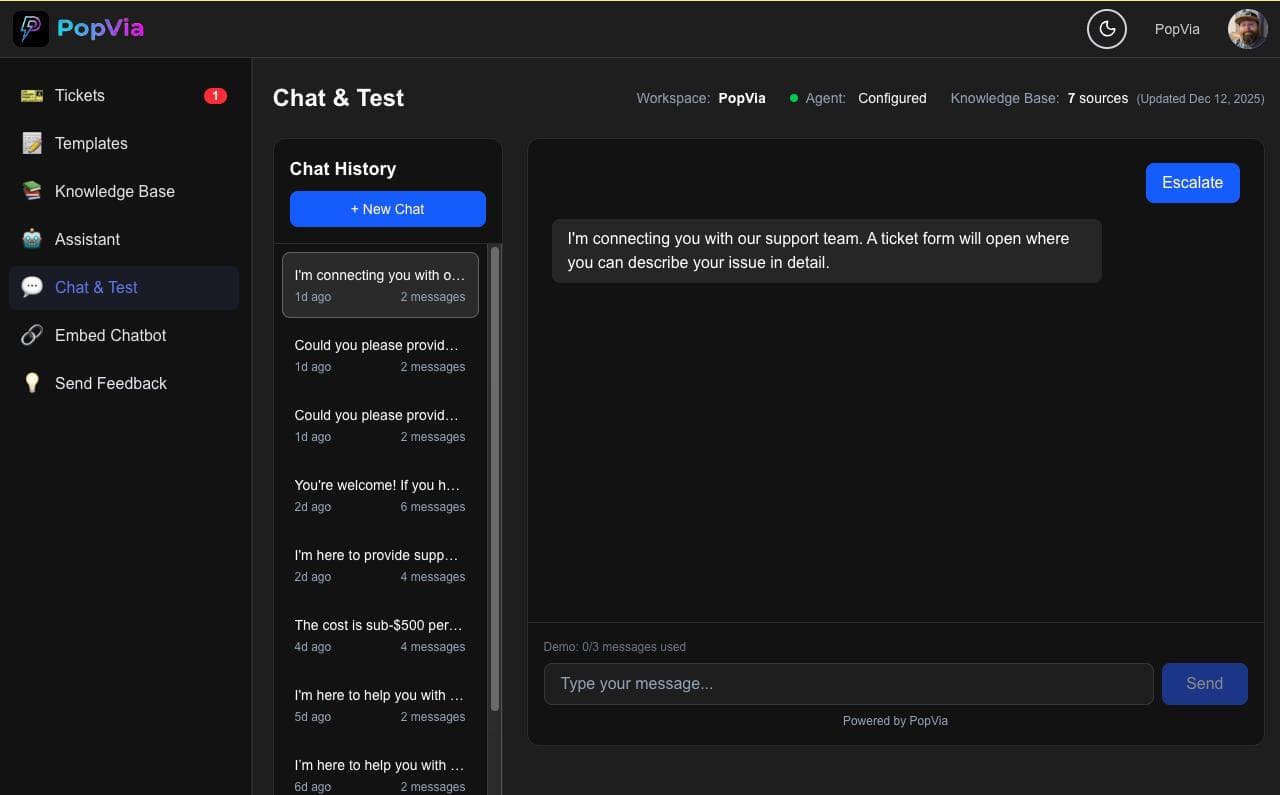Click the PopVia logo icon top left
1280x795 pixels.
pos(30,29)
